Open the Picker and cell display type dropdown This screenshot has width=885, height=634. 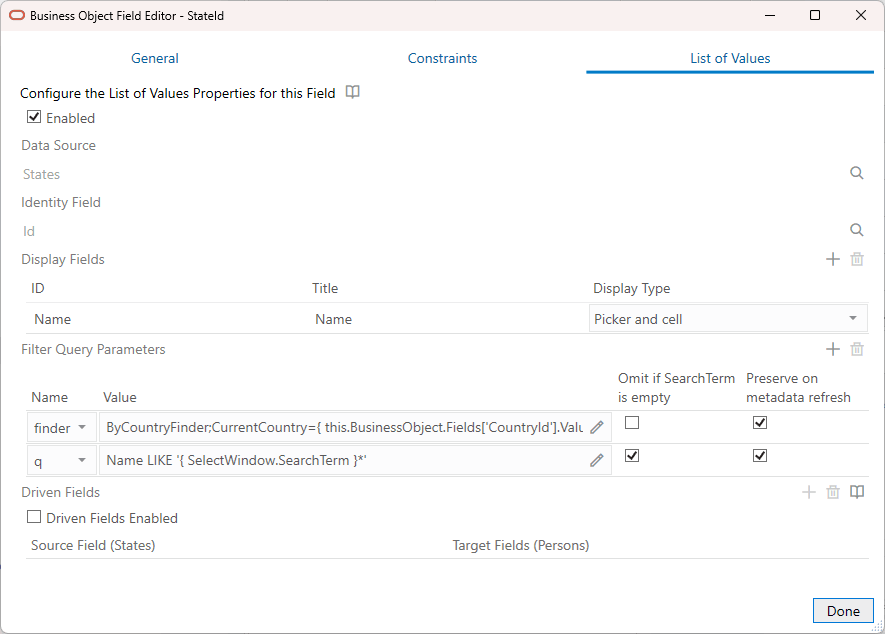(x=855, y=318)
